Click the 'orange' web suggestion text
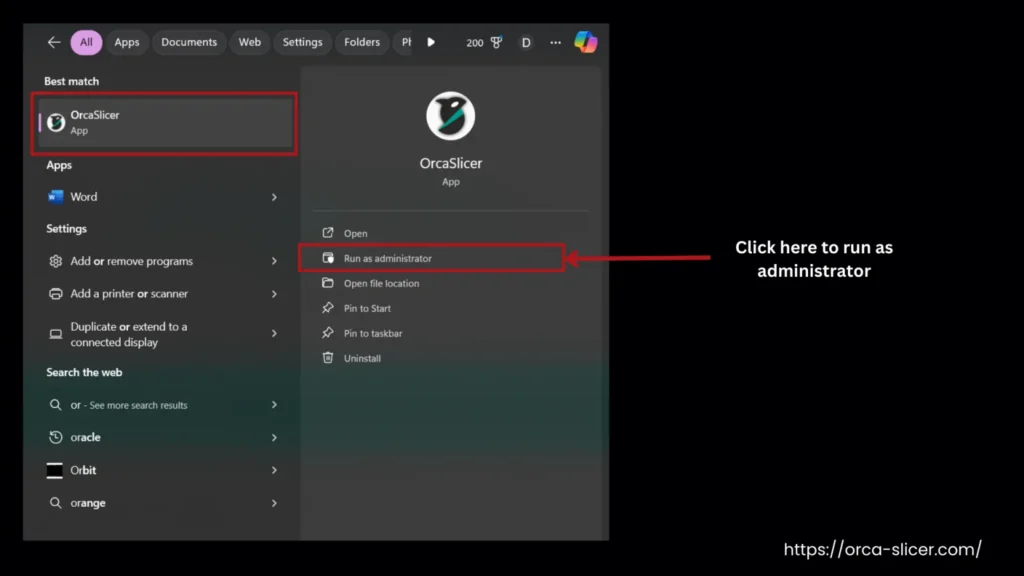 (x=88, y=504)
